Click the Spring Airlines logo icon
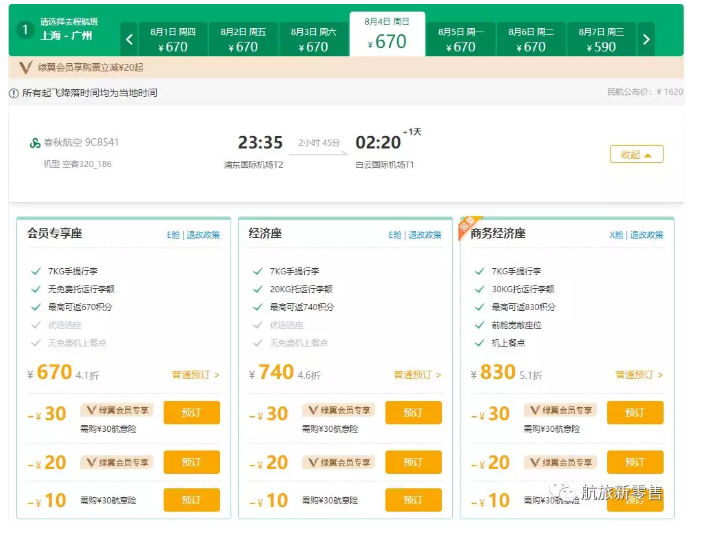 pyautogui.click(x=35, y=143)
